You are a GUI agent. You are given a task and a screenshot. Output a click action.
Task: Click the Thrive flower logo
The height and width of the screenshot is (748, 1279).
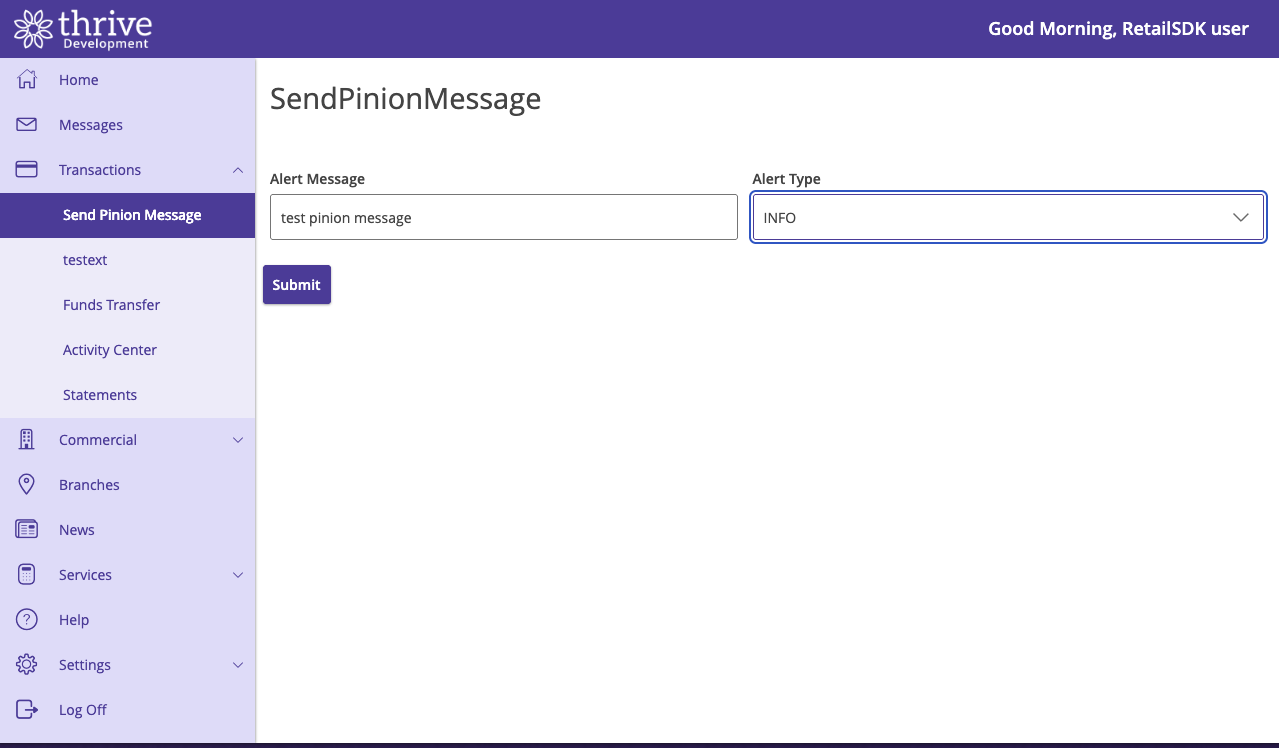pyautogui.click(x=33, y=29)
